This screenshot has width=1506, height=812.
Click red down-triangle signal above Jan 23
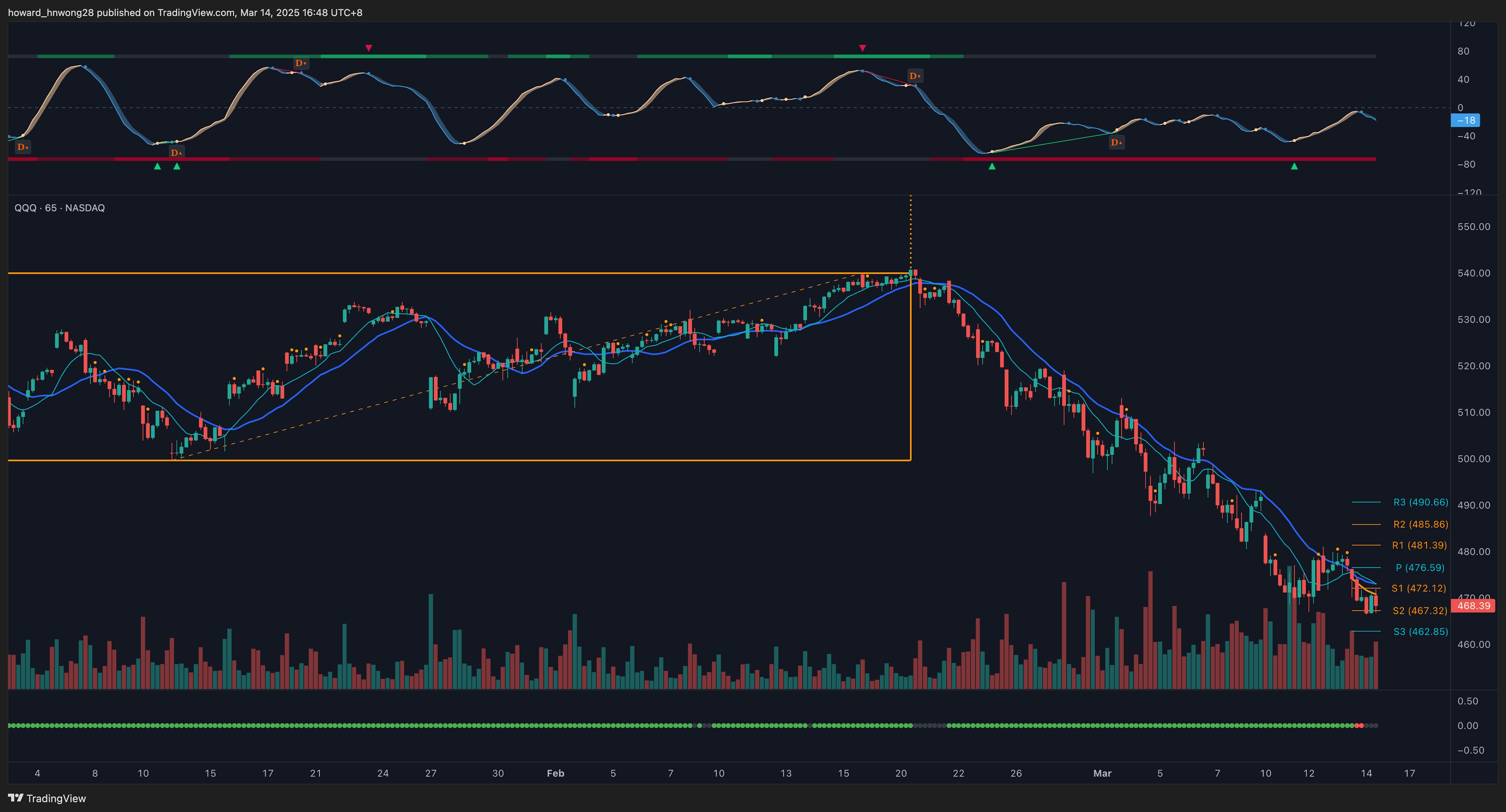coord(368,48)
